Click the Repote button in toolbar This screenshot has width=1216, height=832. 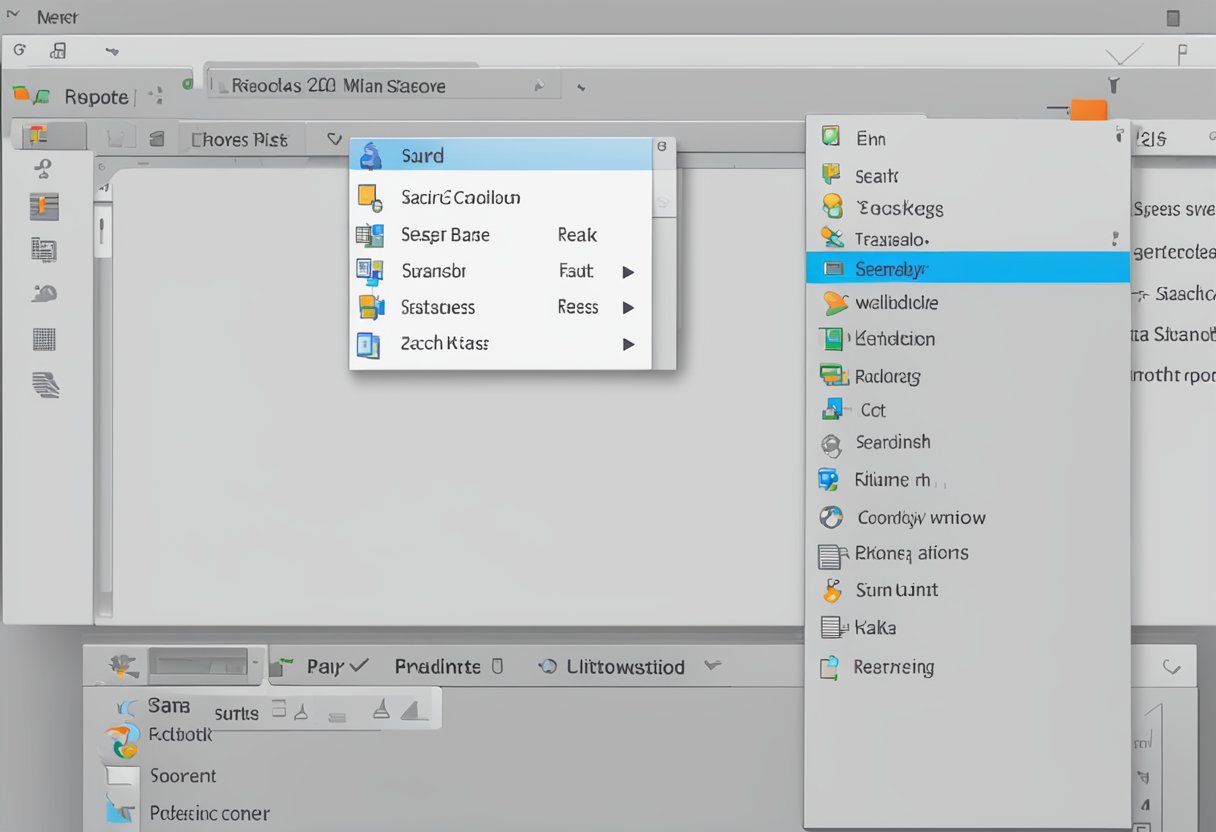click(96, 97)
